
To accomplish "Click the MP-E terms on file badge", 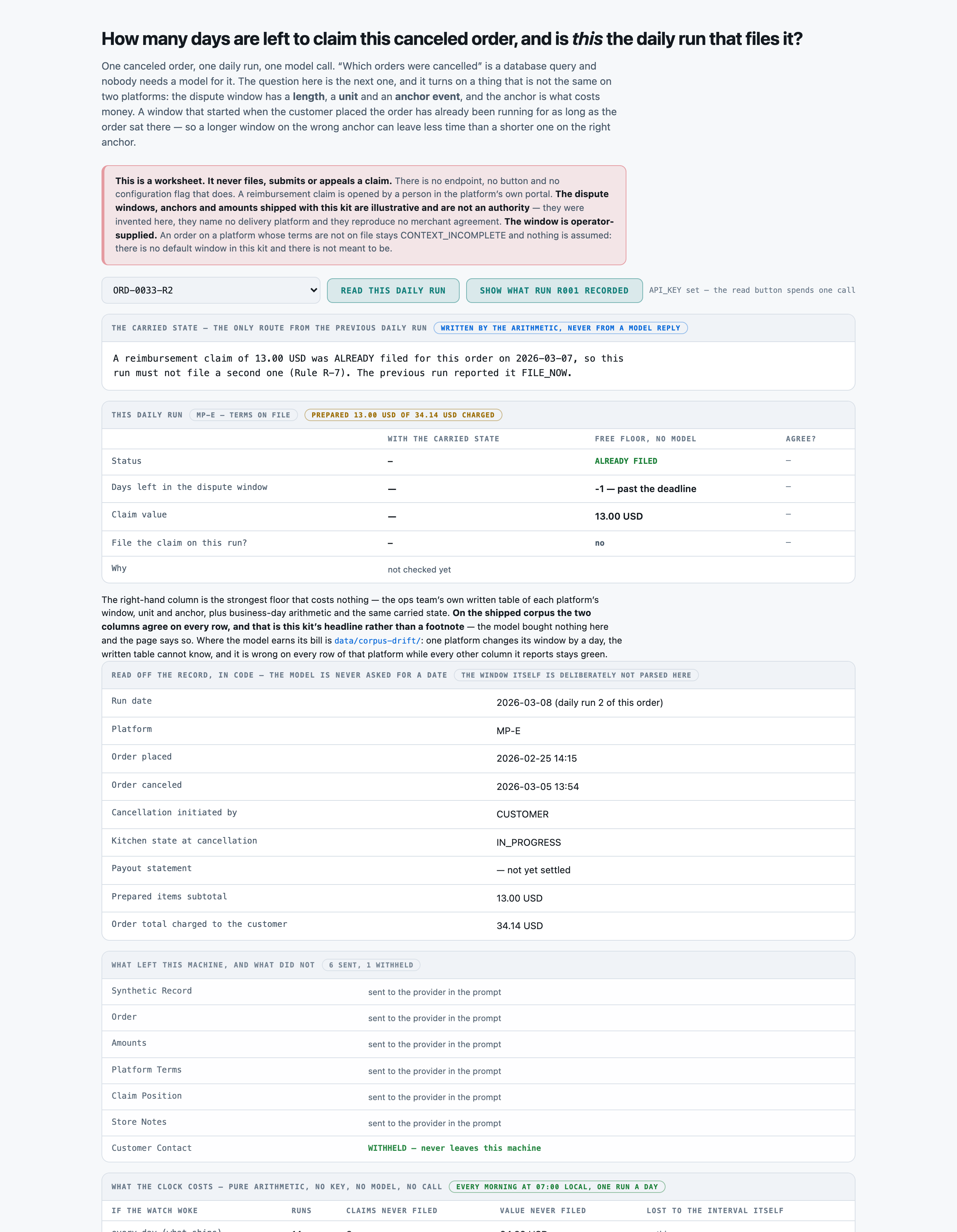I will pyautogui.click(x=243, y=415).
